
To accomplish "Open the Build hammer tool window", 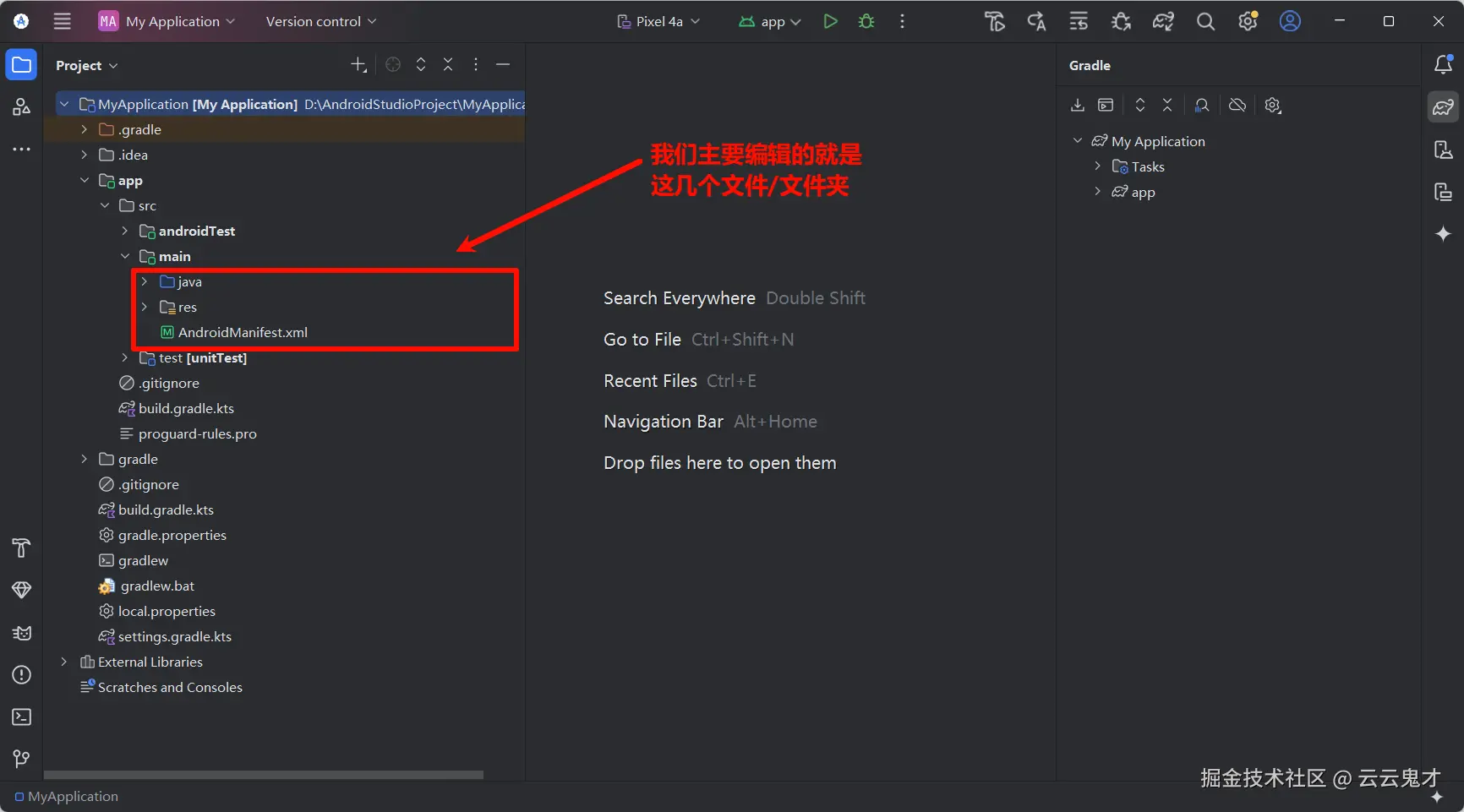I will click(x=21, y=548).
